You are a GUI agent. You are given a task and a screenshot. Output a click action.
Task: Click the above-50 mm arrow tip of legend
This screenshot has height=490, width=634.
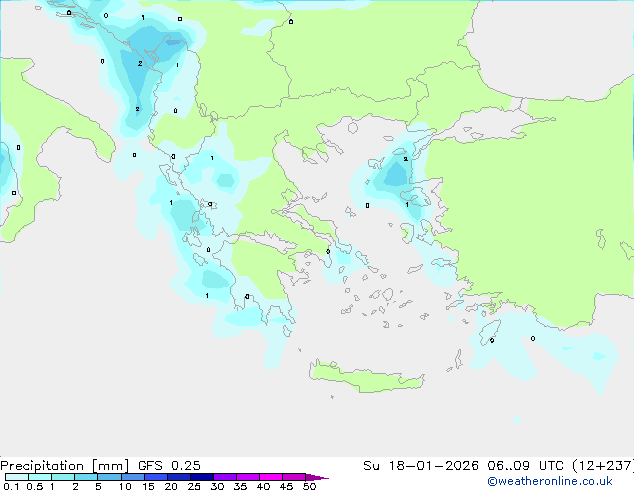click(x=317, y=477)
